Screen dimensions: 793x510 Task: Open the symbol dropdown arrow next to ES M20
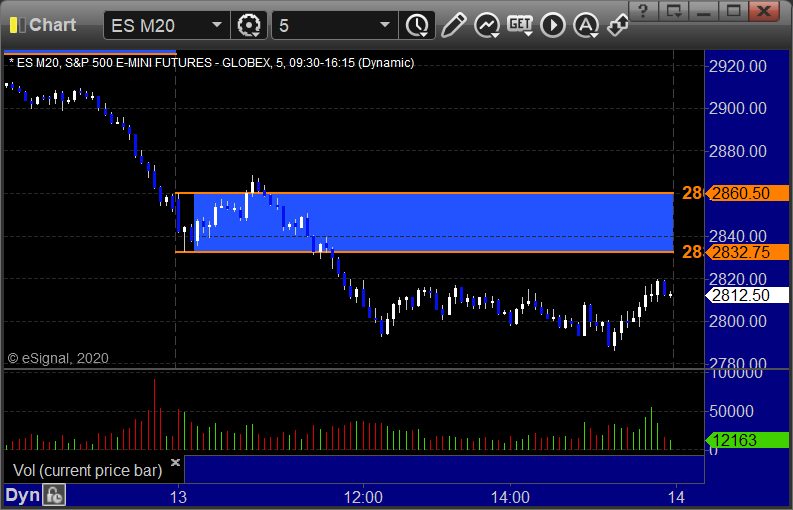click(x=216, y=25)
